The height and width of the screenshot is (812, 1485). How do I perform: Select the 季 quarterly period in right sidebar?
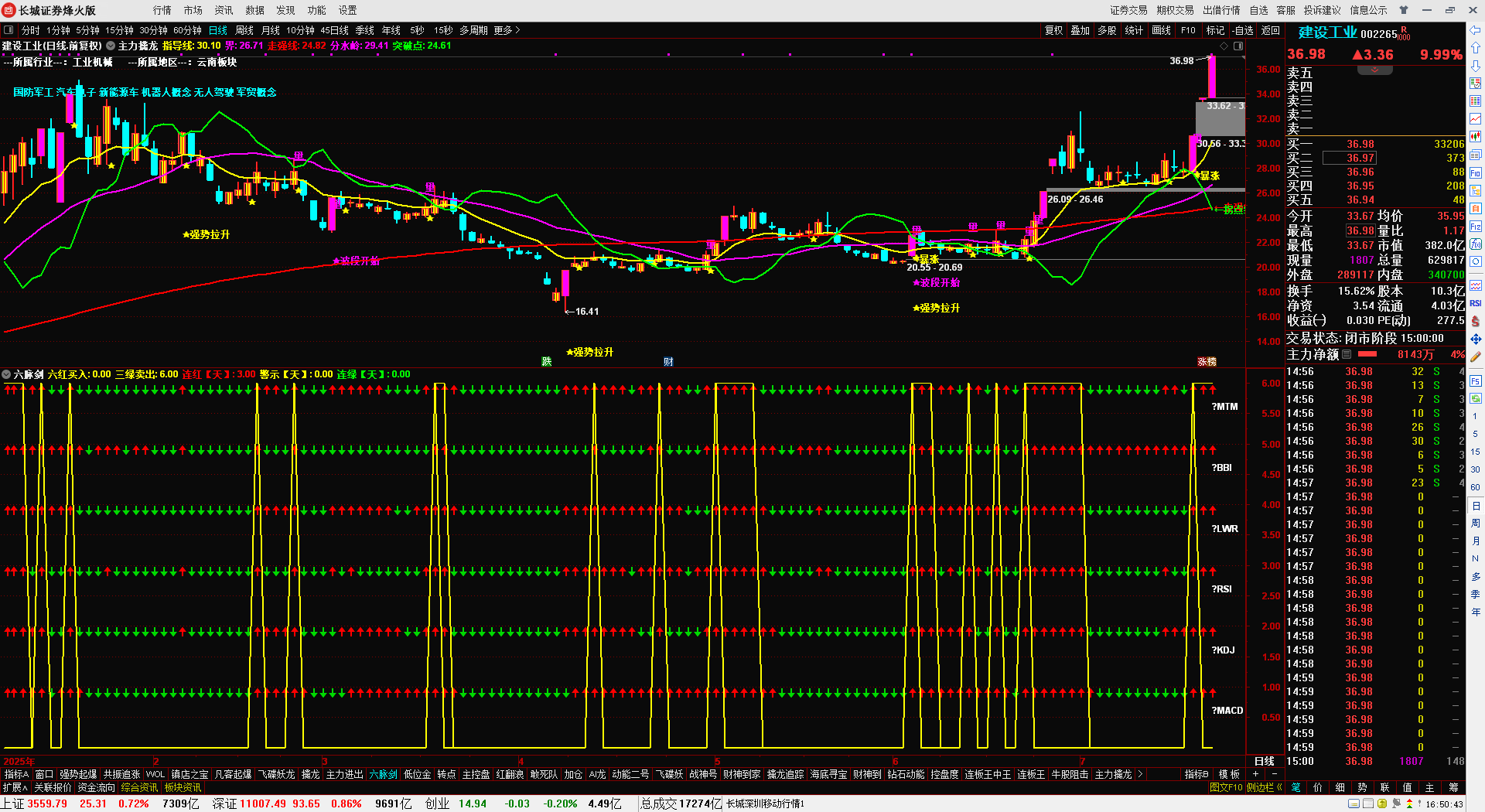point(1476,595)
